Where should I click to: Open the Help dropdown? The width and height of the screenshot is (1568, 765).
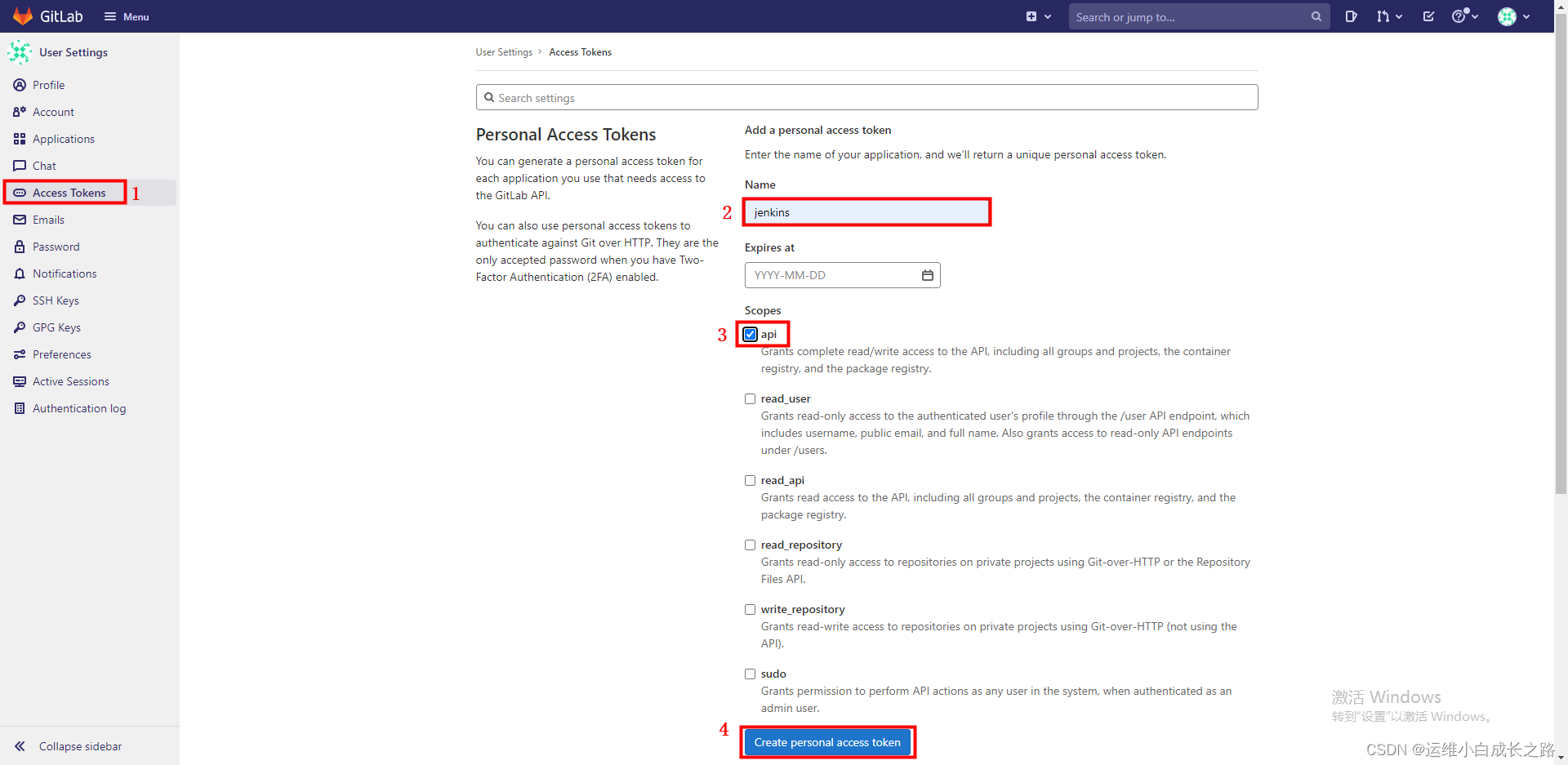click(x=1465, y=16)
